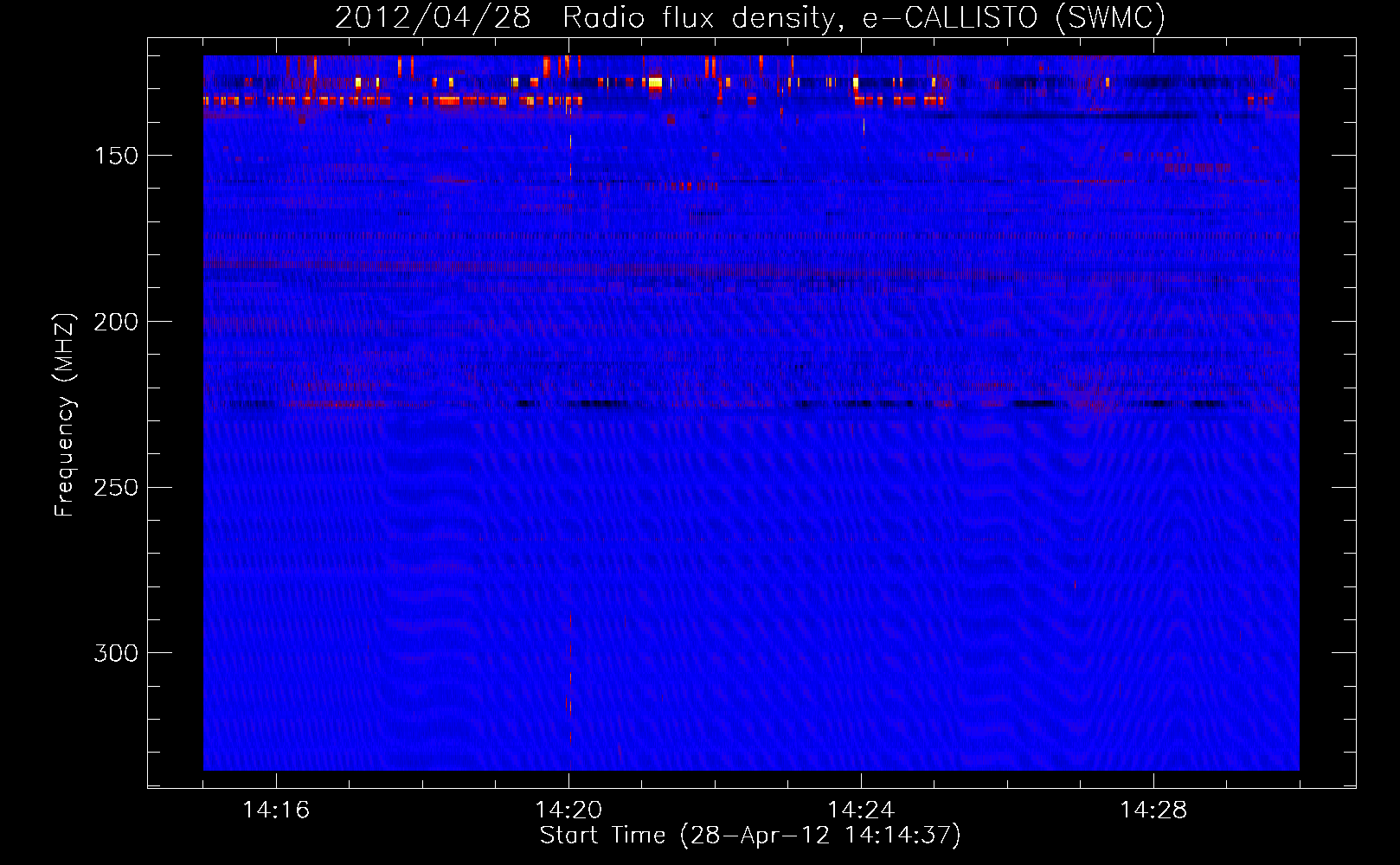
Task: Click the 250 frequency tick label
Action: pos(116,488)
